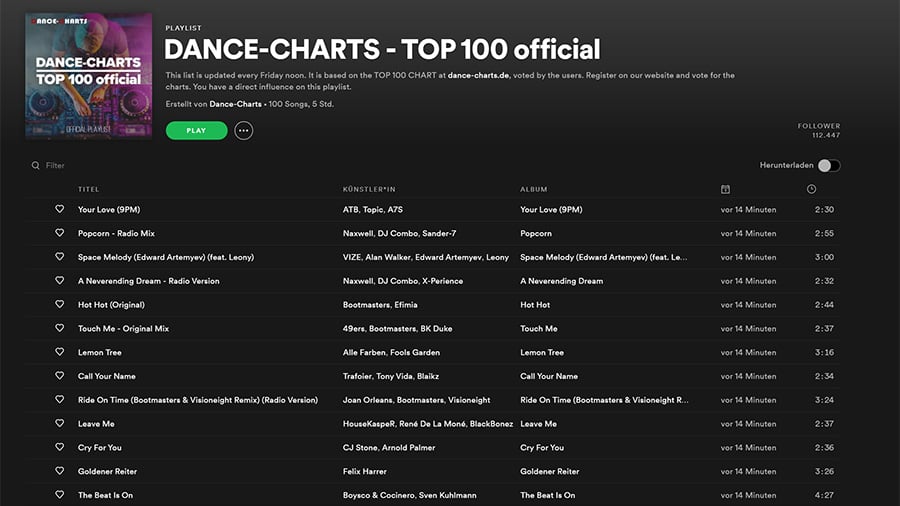Like the Ride On Time remix track
Image resolution: width=900 pixels, height=506 pixels.
60,400
